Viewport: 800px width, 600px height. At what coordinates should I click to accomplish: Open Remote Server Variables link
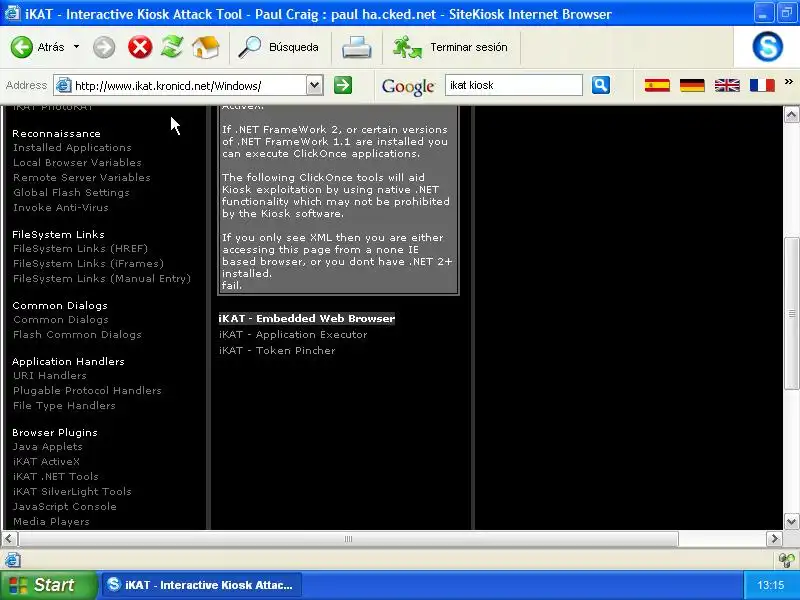[x=82, y=178]
